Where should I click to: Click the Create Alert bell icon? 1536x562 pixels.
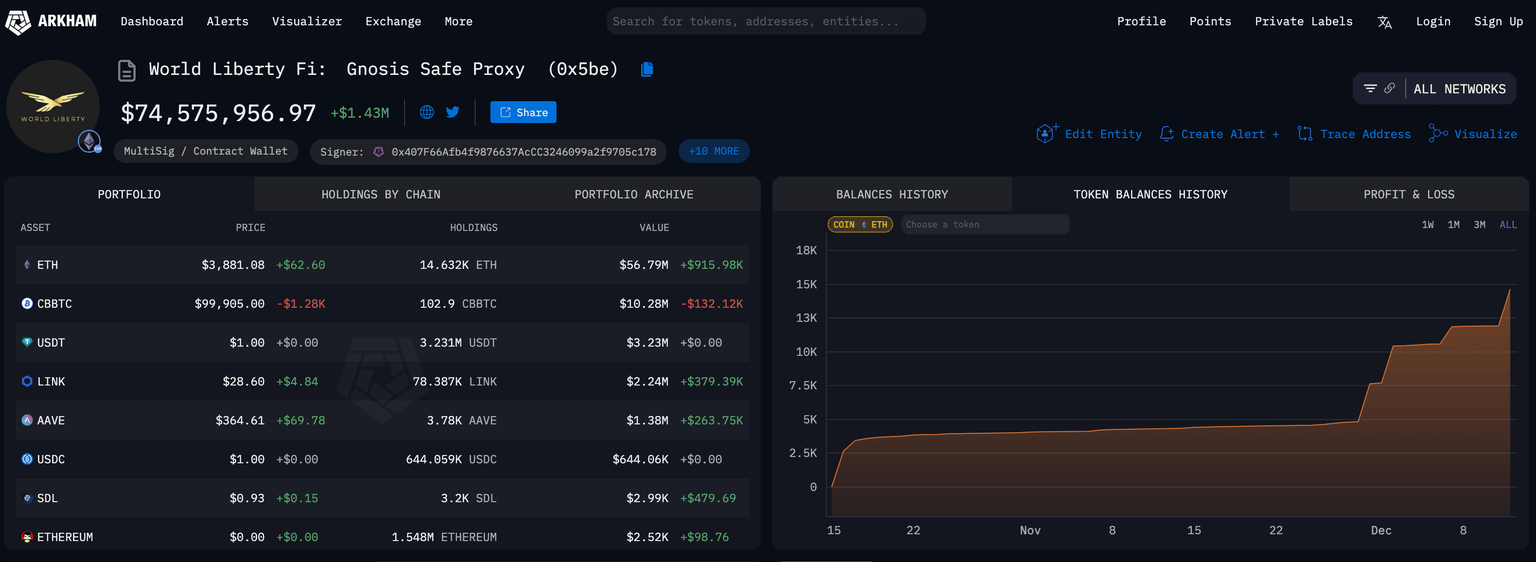tap(1166, 134)
